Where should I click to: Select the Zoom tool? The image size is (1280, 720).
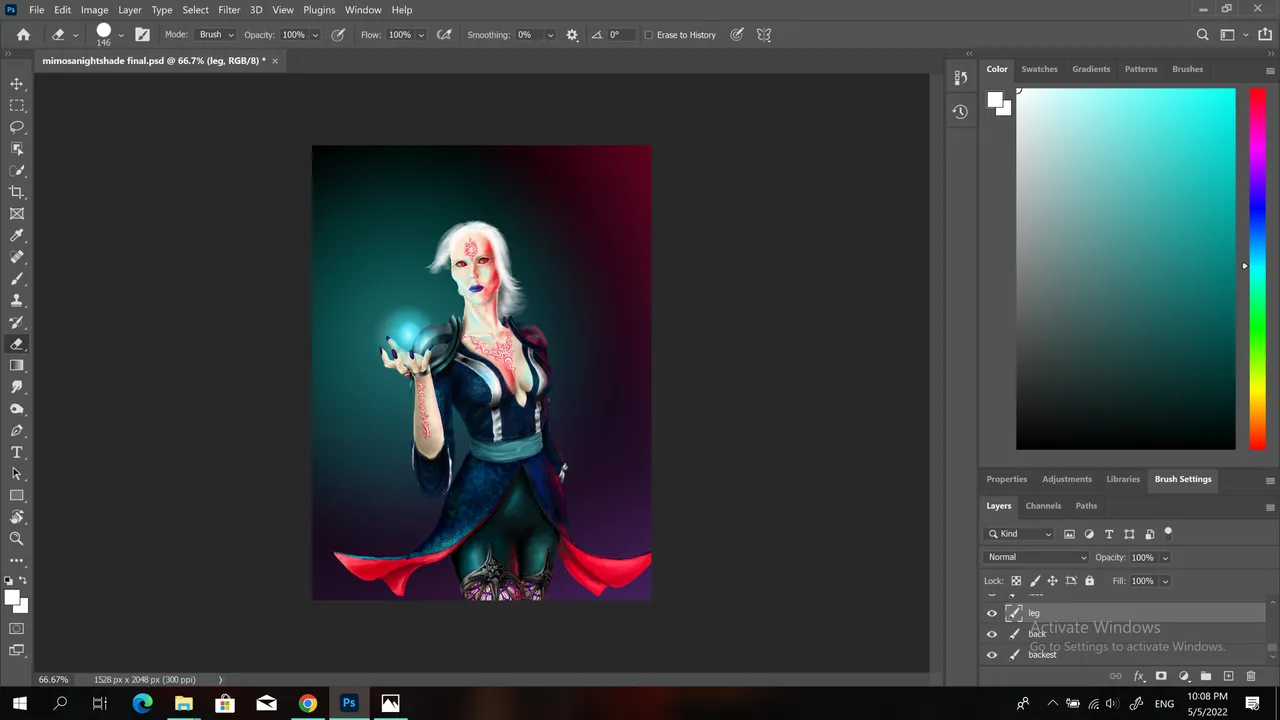pos(17,539)
